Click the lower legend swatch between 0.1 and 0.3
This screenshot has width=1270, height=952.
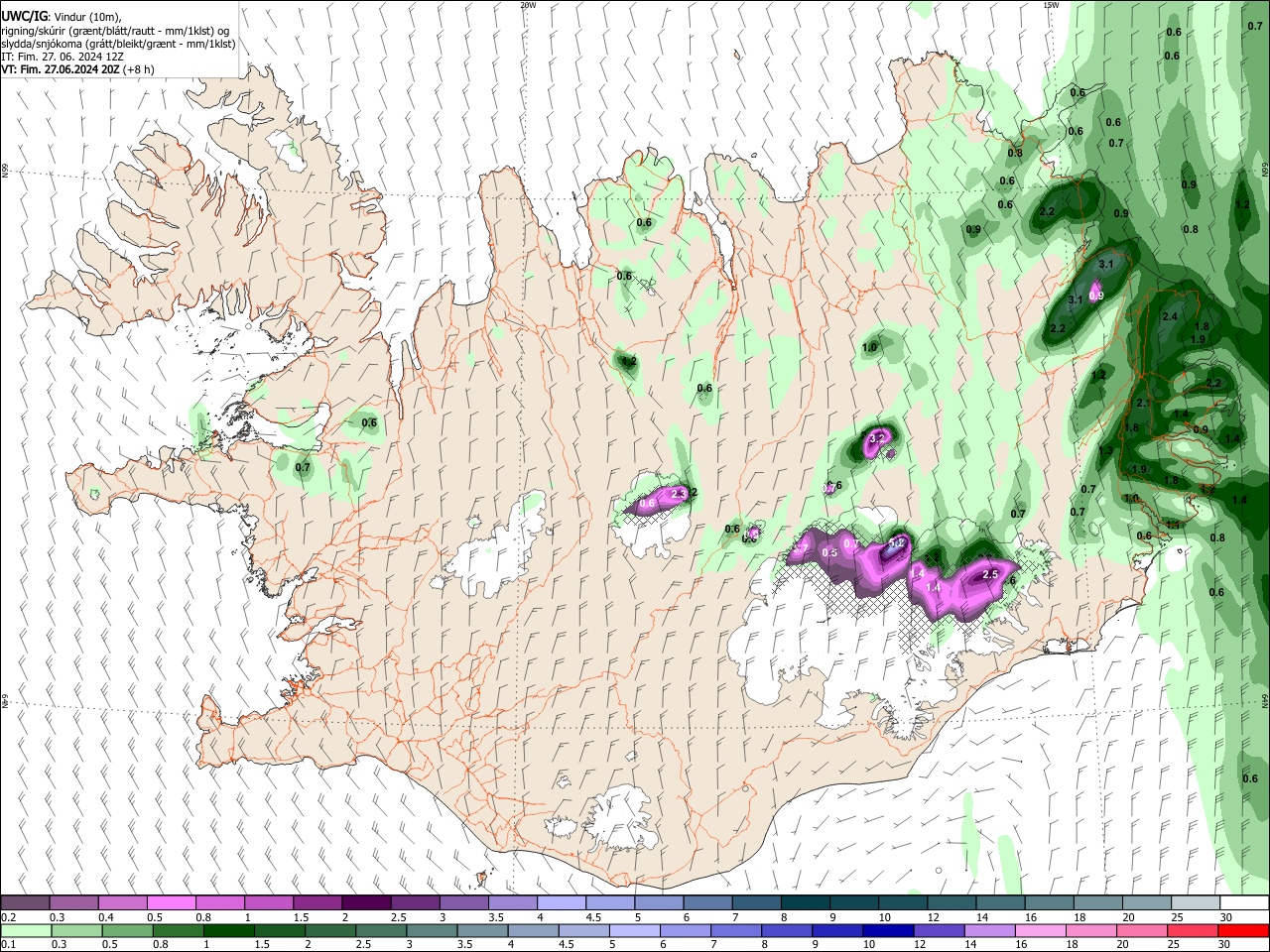pyautogui.click(x=26, y=930)
